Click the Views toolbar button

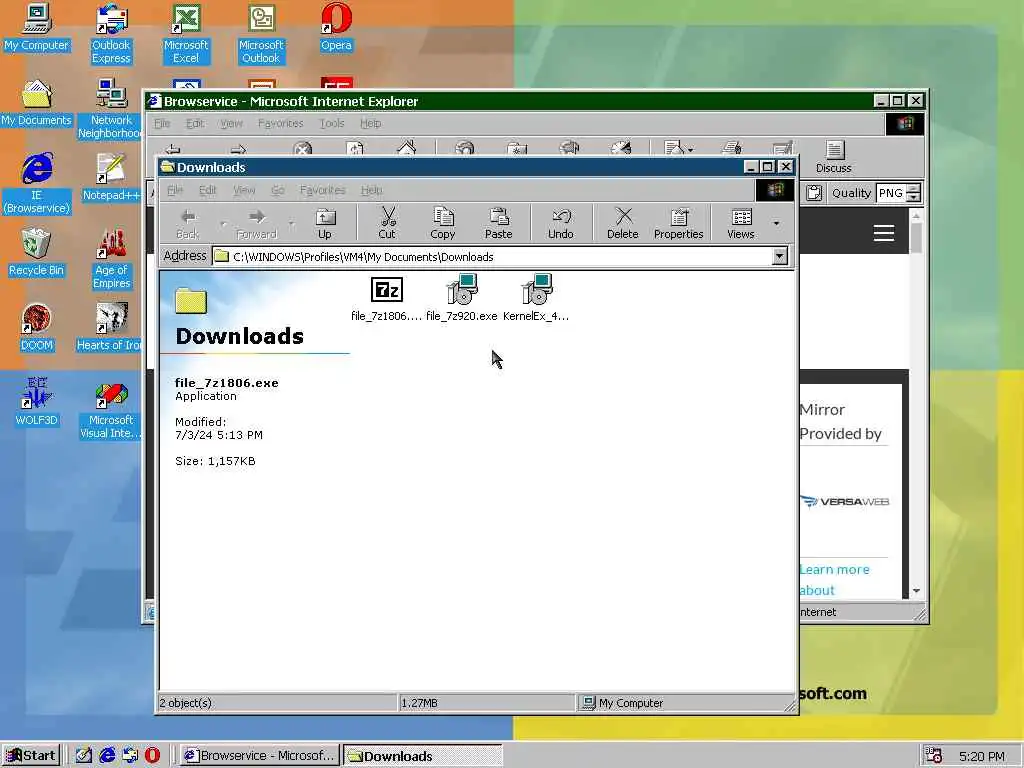click(x=741, y=223)
